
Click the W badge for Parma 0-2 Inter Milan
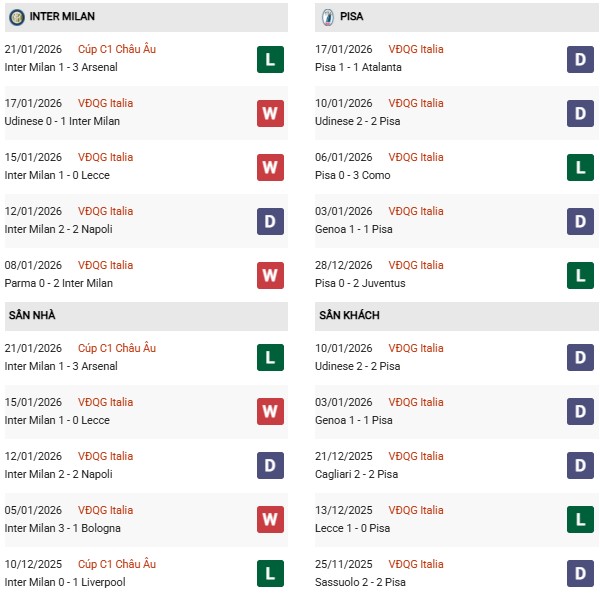[270, 275]
